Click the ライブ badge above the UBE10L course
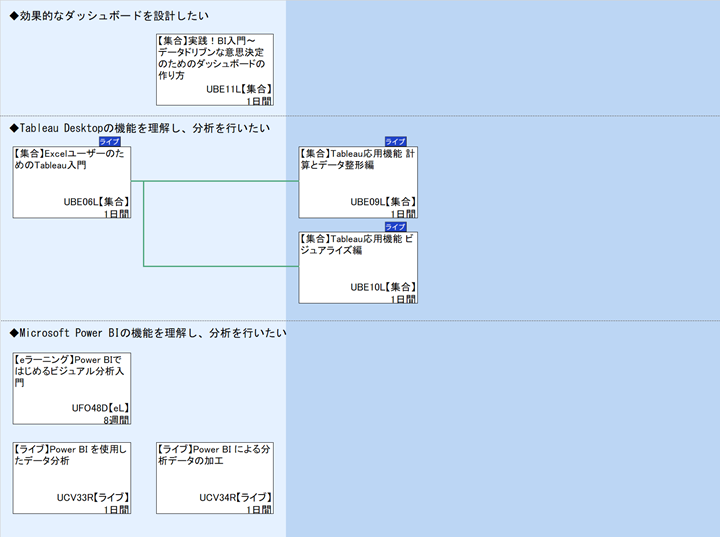This screenshot has width=720, height=537. [x=395, y=227]
